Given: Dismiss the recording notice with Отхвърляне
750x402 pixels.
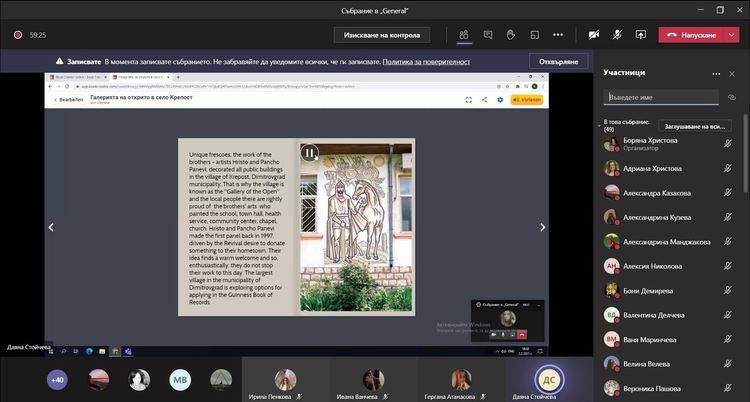Looking at the screenshot, I should pos(558,62).
